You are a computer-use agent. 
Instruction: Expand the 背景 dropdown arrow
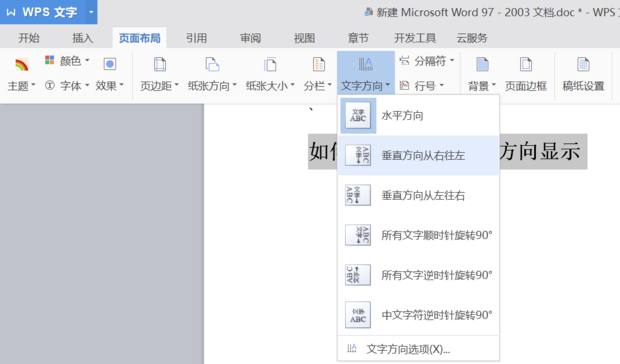pyautogui.click(x=493, y=85)
